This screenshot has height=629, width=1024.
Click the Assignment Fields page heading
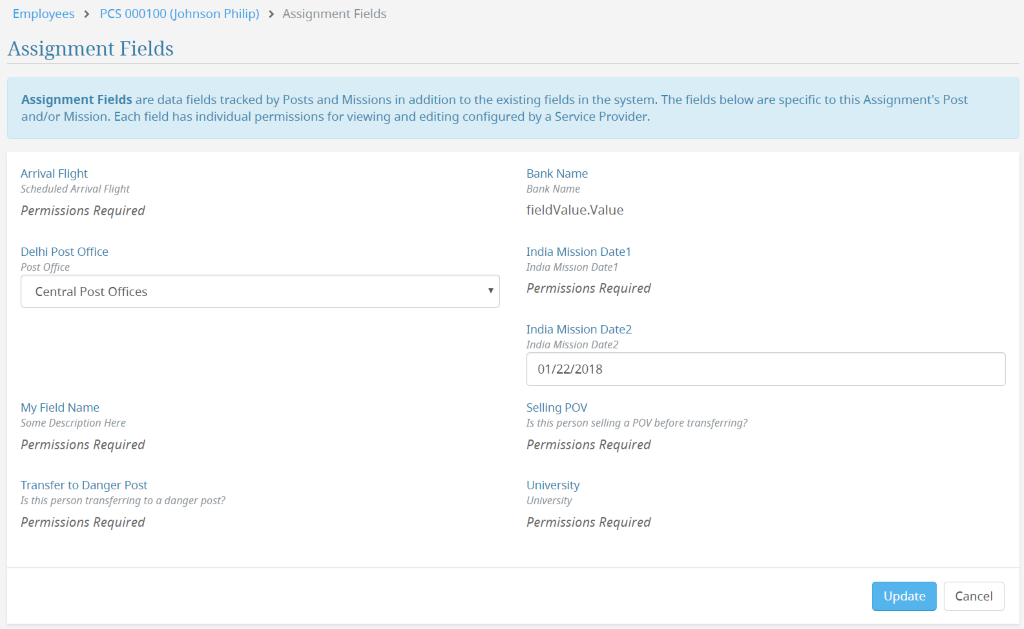pos(91,49)
